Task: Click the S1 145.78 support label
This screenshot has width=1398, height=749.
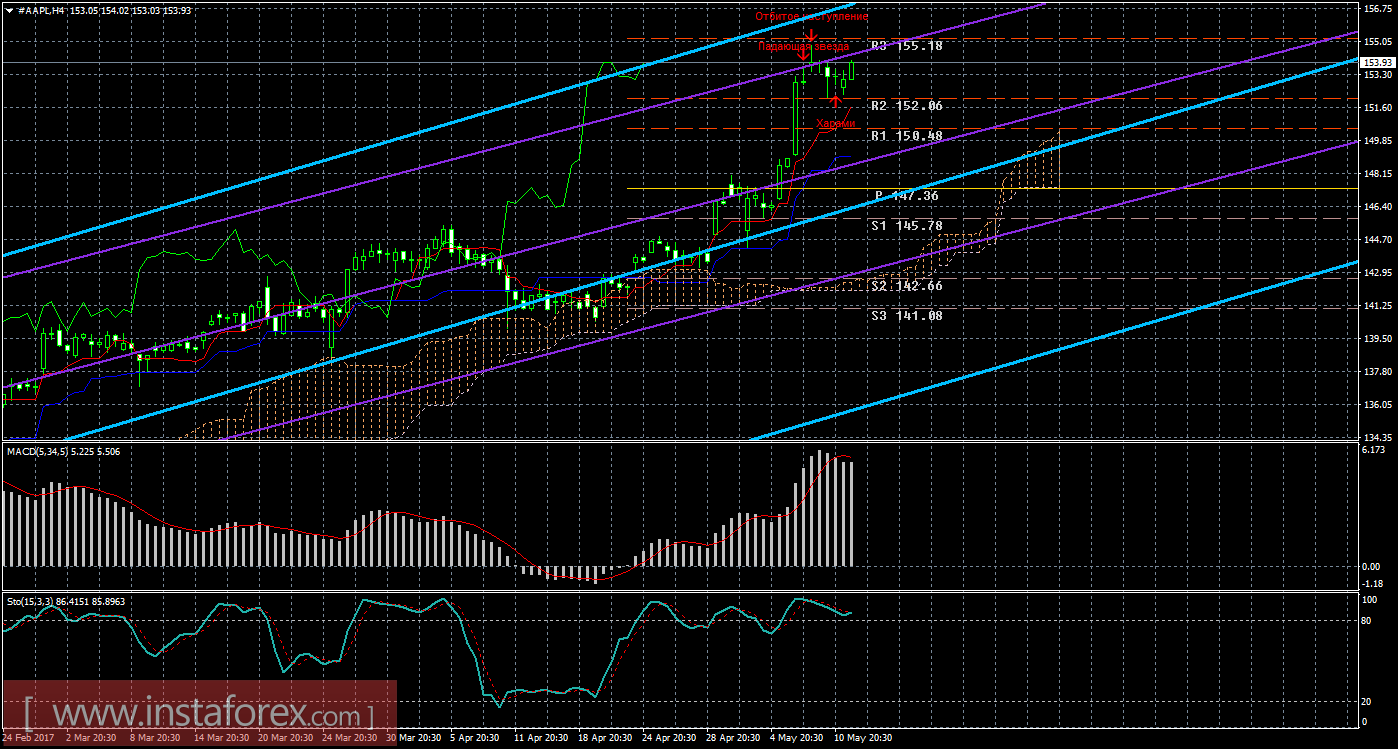Action: pyautogui.click(x=907, y=226)
